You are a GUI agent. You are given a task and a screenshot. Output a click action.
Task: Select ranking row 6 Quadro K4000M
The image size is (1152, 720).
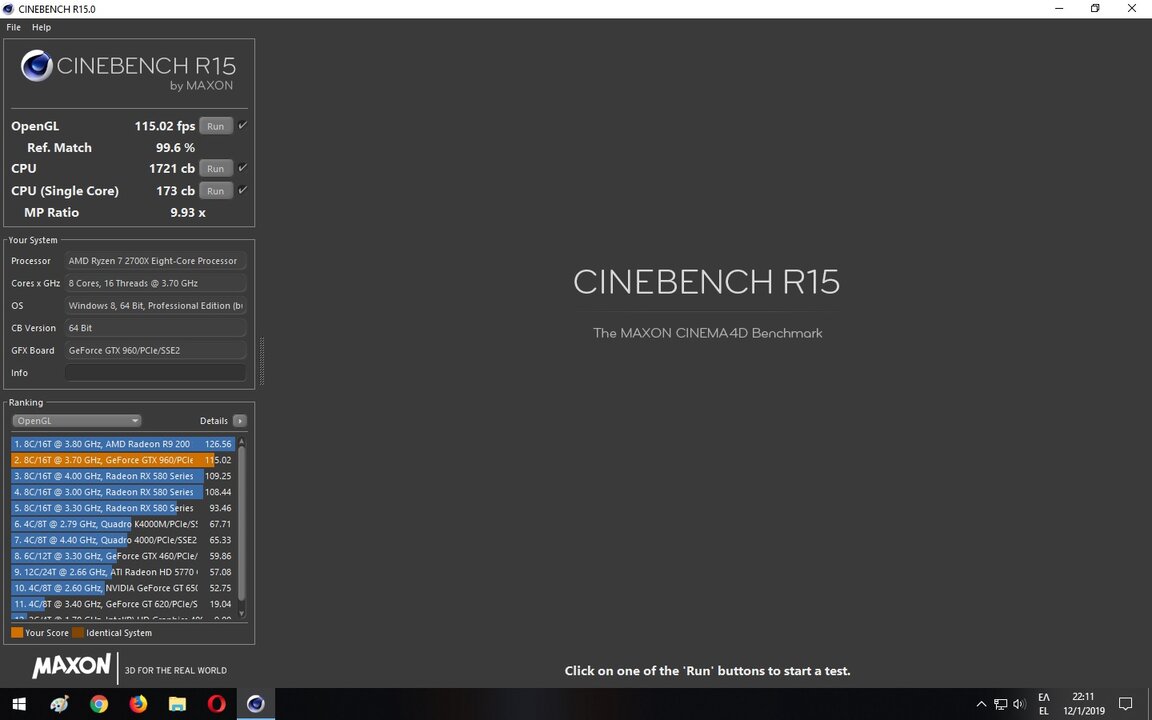click(x=123, y=524)
